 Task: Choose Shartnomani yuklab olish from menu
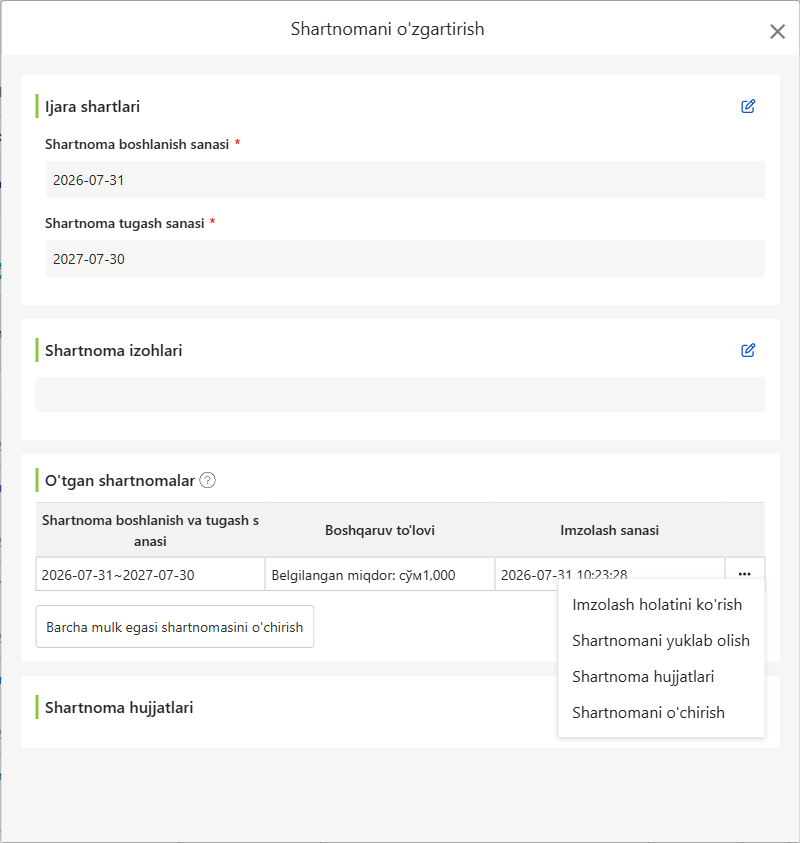[x=661, y=641]
